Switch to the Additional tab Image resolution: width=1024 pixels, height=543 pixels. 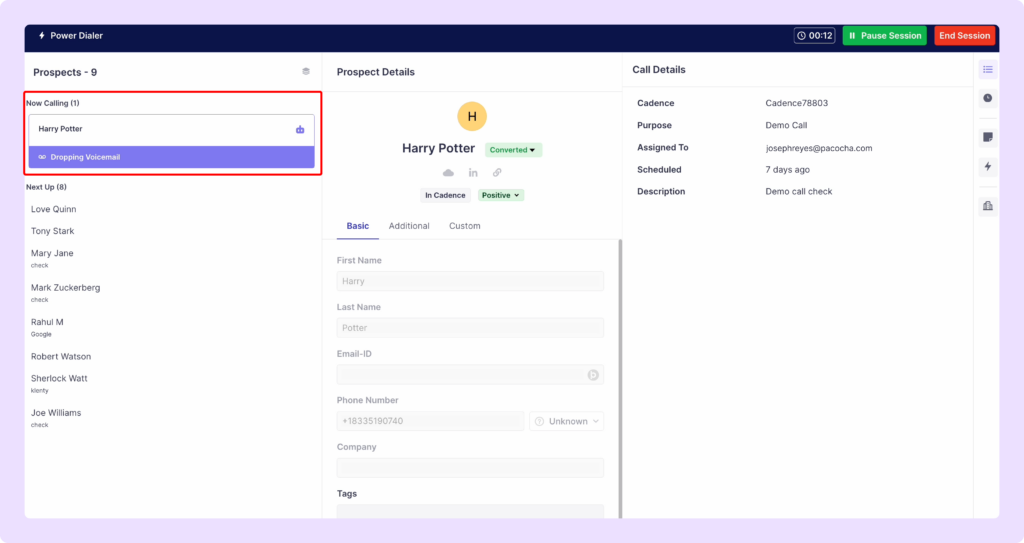(x=409, y=226)
